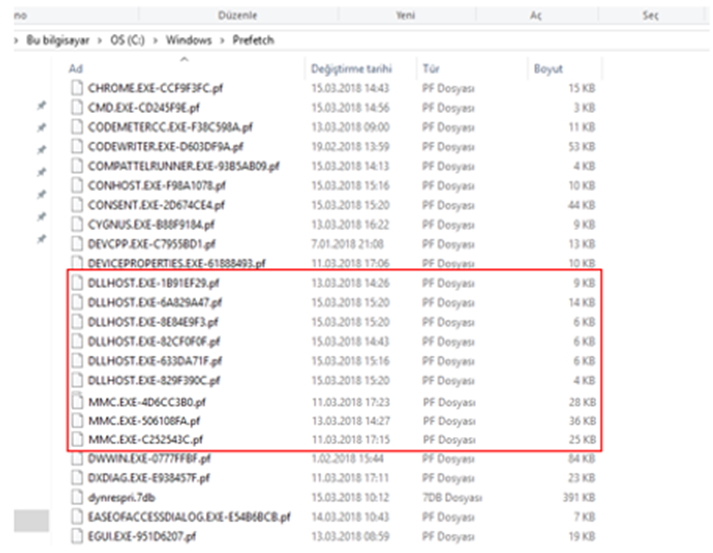Click file icon of DWWIN.EXE-0777FFBF.pf
The width and height of the screenshot is (713, 553).
point(77,458)
